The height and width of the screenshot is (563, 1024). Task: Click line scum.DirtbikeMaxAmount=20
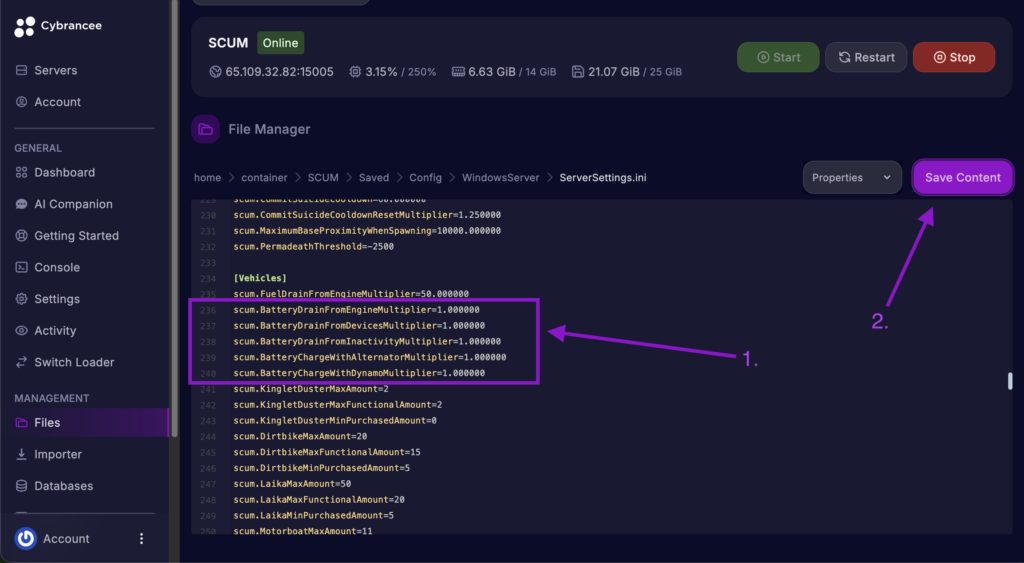(x=300, y=436)
